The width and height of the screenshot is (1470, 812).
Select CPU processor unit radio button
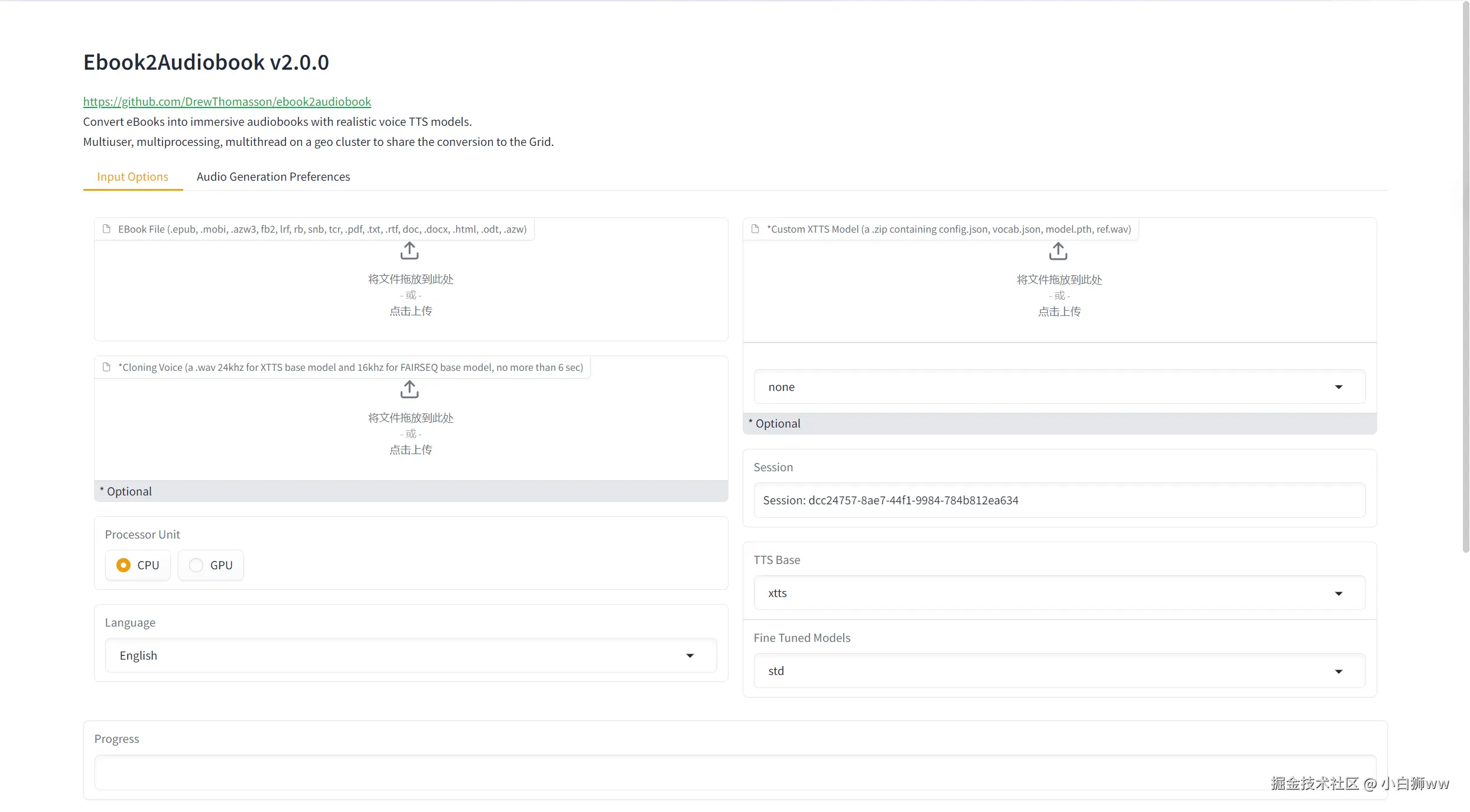pyautogui.click(x=123, y=565)
